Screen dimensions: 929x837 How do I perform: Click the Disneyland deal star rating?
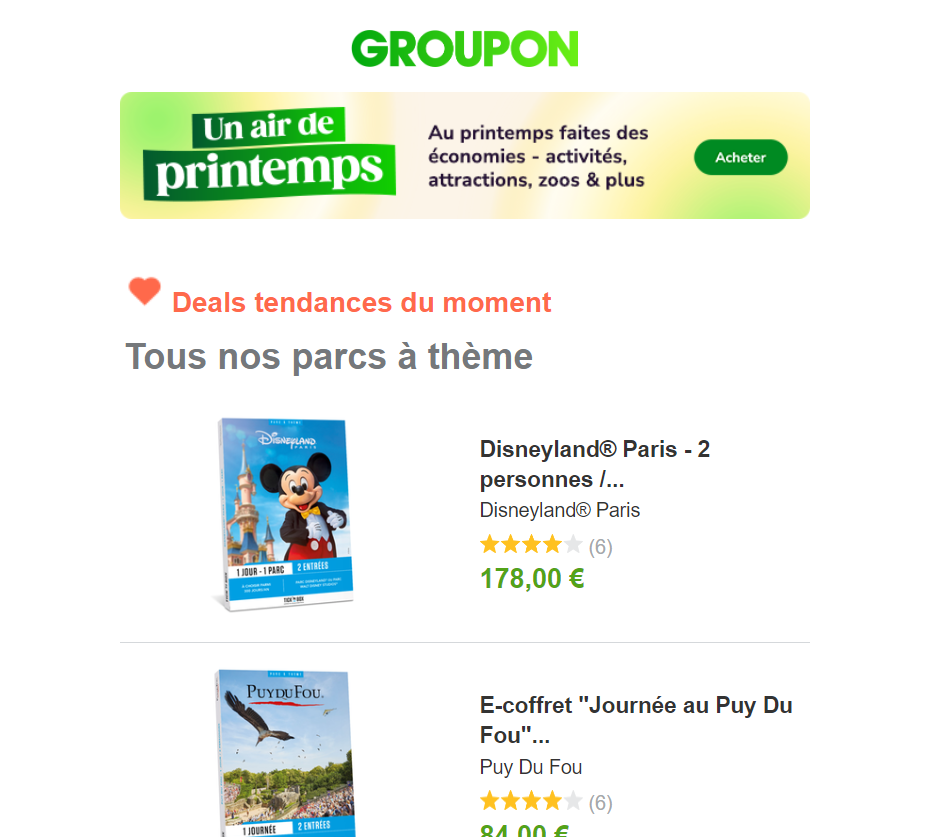531,544
